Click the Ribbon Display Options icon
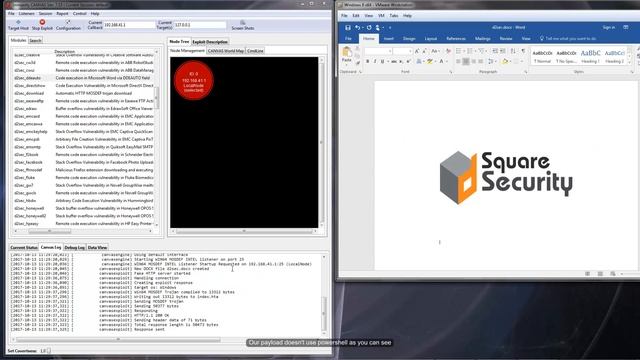 coord(626,27)
